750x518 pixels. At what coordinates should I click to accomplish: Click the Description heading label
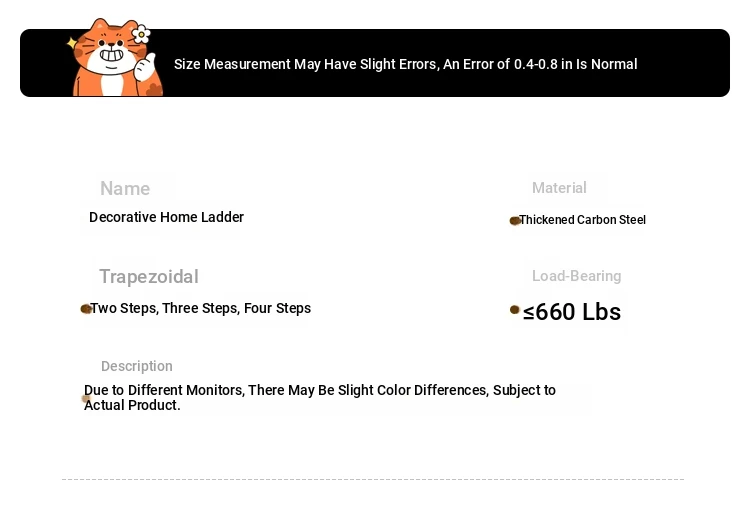coord(137,366)
